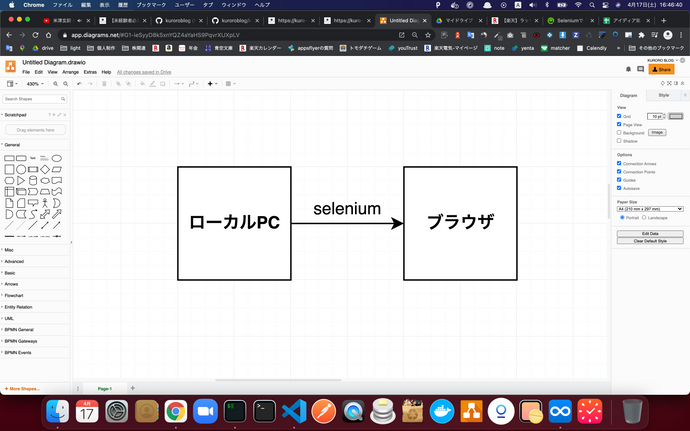The height and width of the screenshot is (431, 690).
Task: Click the delete trash icon in toolbar
Action: click(104, 84)
